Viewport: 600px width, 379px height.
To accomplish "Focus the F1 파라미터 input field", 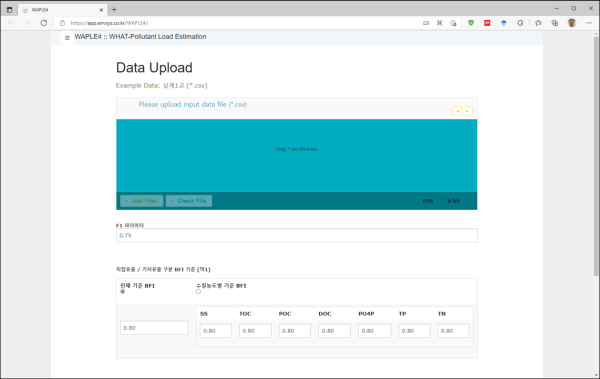I will pos(297,235).
